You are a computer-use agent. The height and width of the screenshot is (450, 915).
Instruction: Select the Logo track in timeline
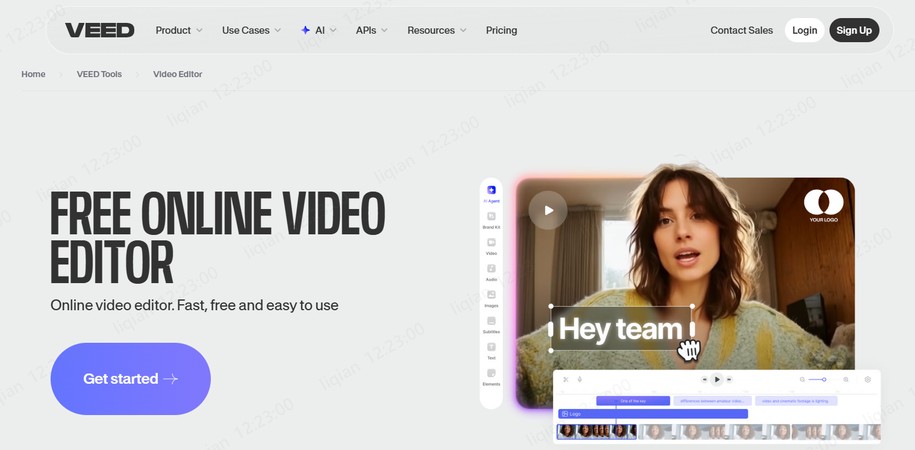coord(652,414)
